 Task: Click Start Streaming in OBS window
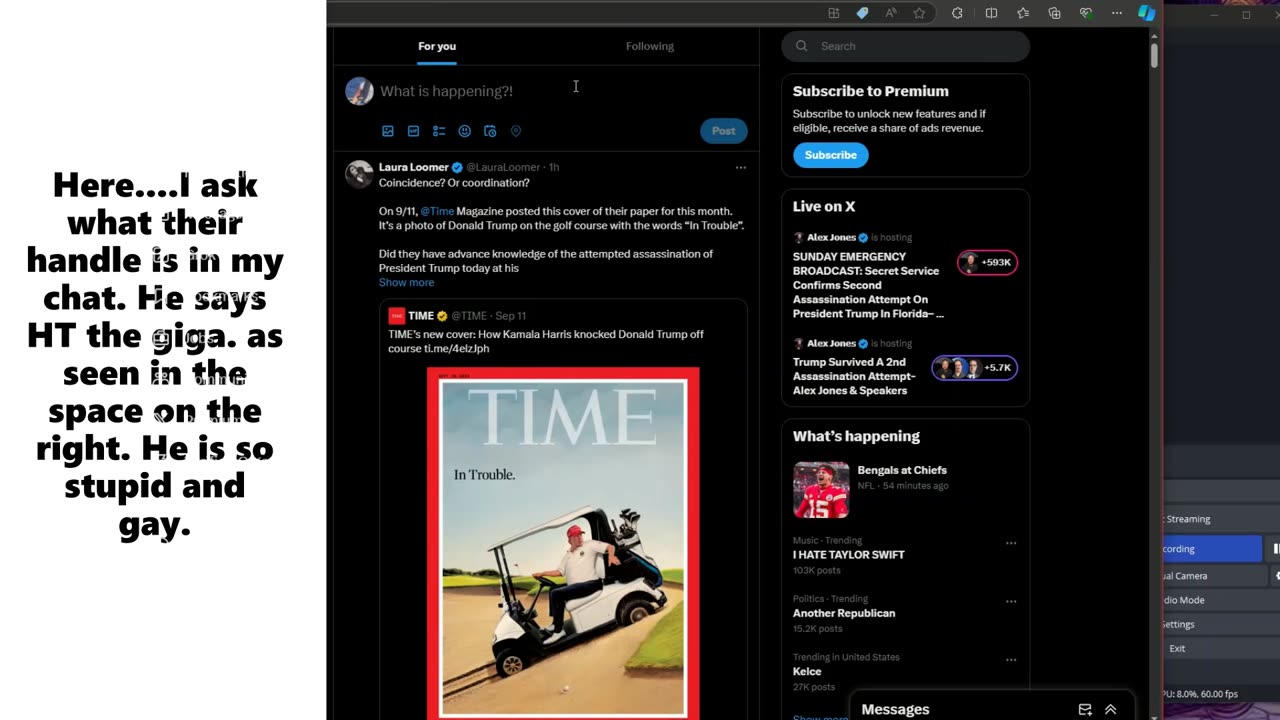pos(1210,519)
